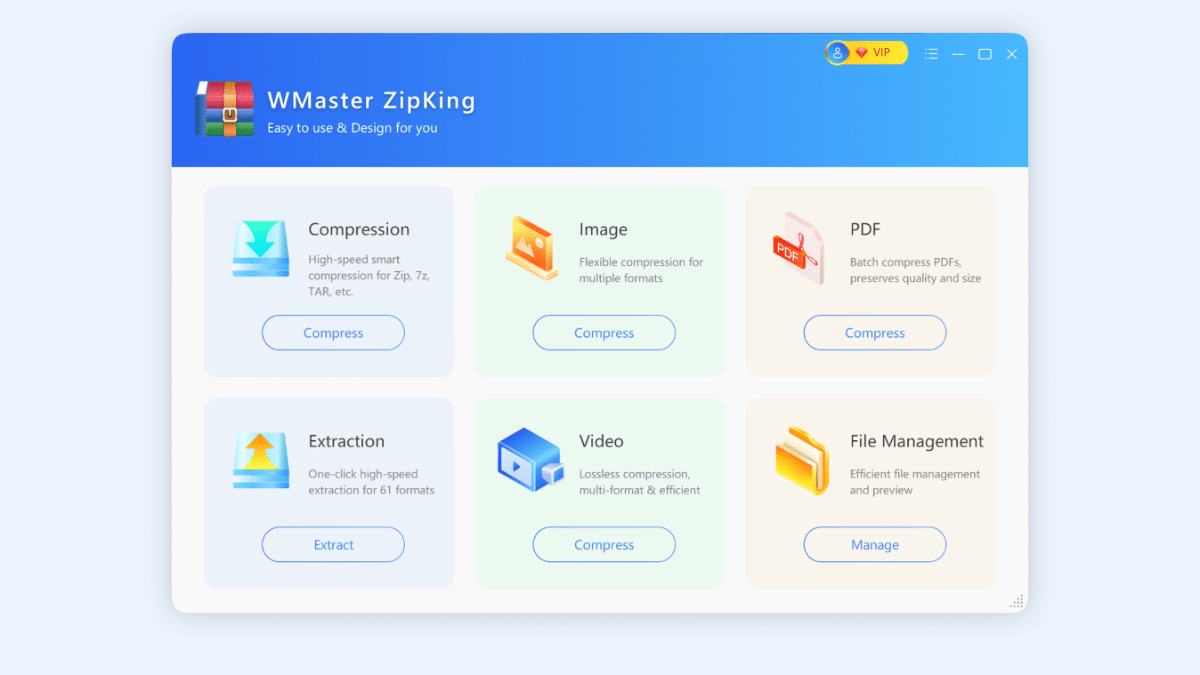Click the Extraction upward-arrow icon
Screen dimensions: 1200x675
point(261,460)
